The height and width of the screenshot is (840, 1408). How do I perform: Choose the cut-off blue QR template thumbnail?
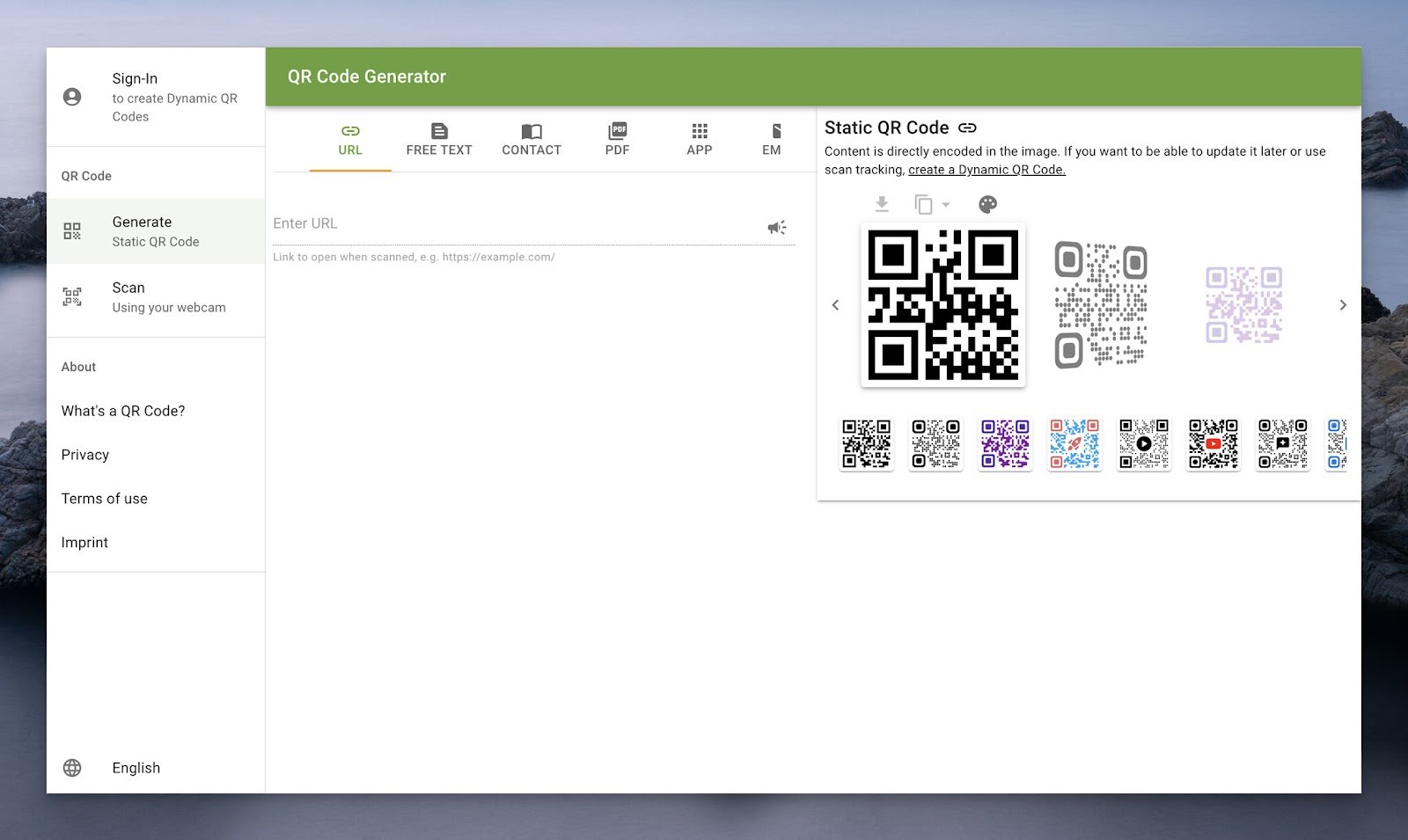coord(1337,443)
